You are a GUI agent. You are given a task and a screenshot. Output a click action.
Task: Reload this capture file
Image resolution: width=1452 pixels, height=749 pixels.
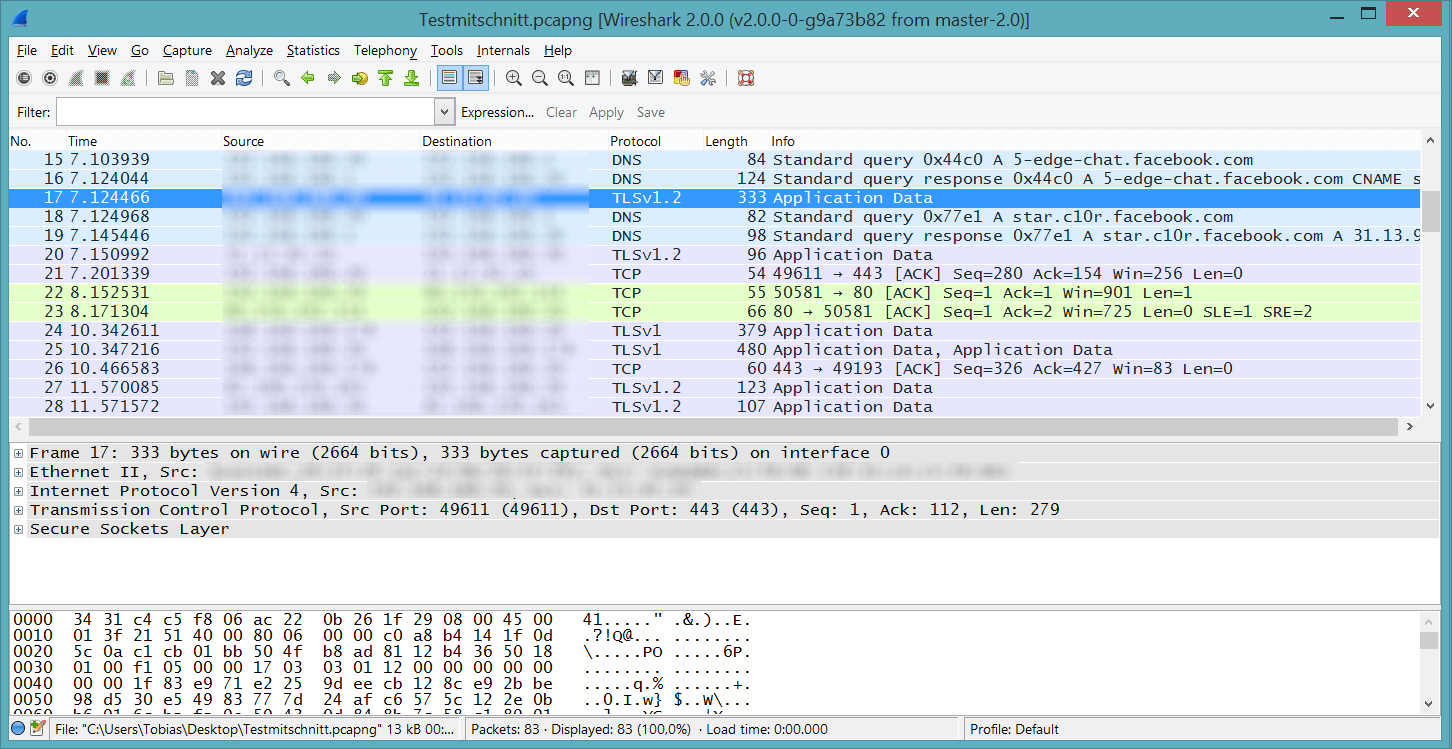click(244, 78)
